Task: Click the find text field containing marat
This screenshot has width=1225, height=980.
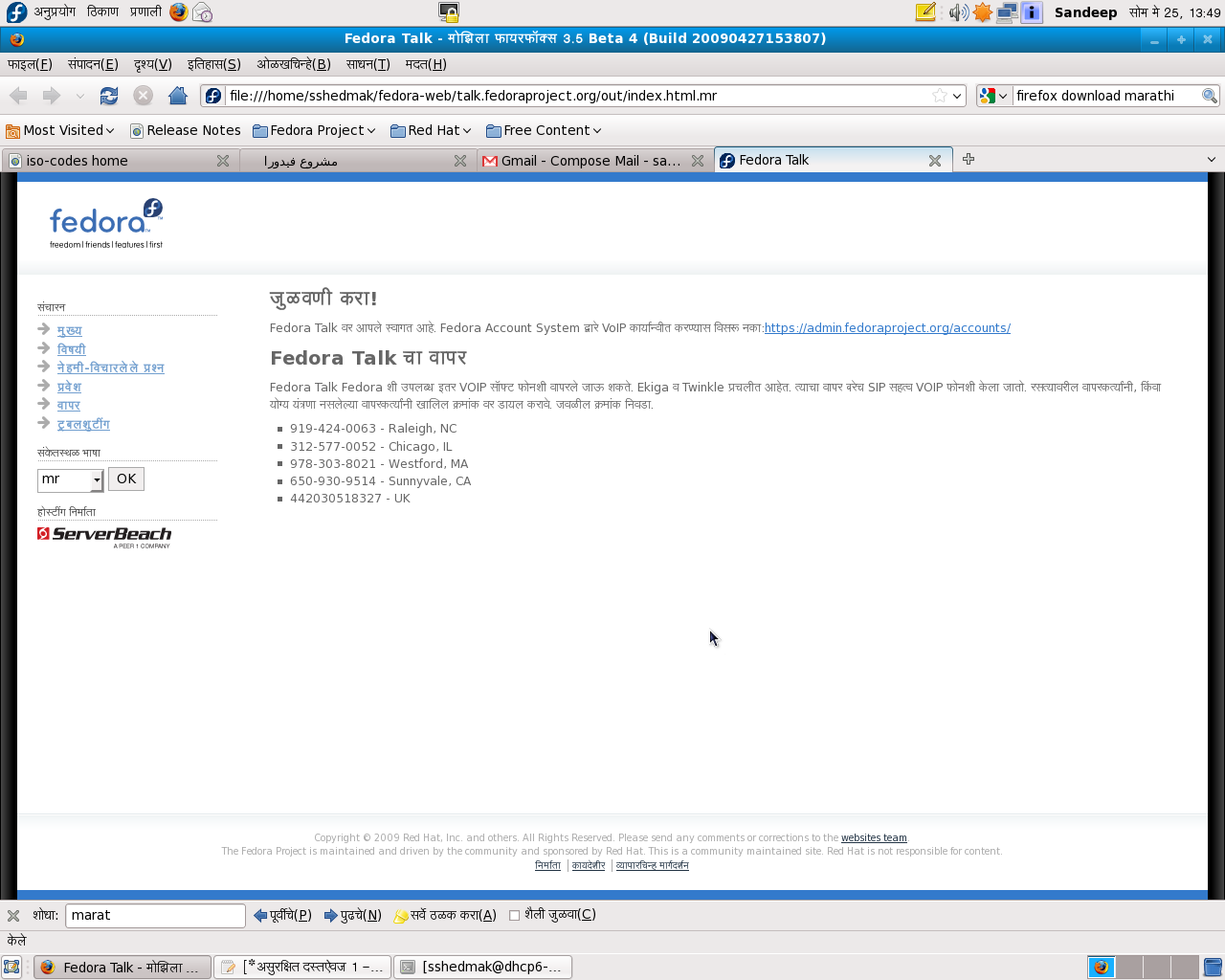Action: pyautogui.click(x=155, y=916)
